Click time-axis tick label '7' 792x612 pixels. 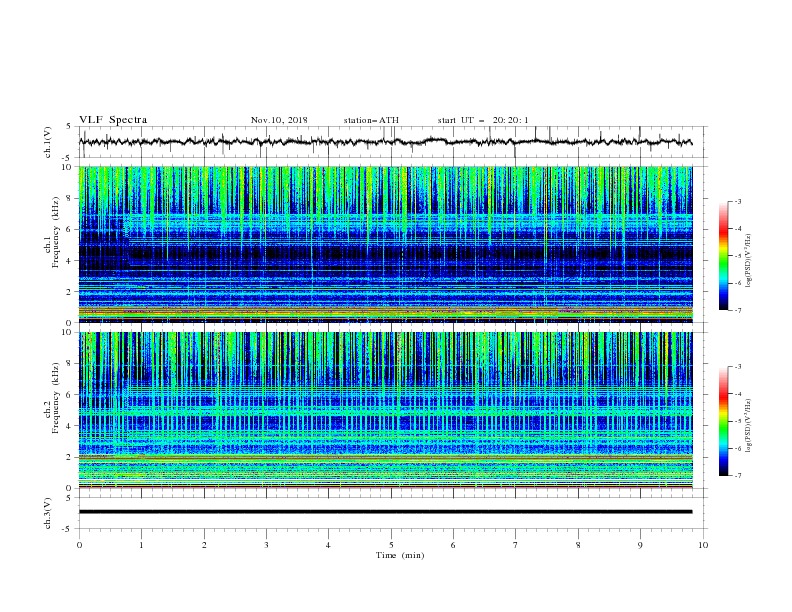(x=516, y=545)
